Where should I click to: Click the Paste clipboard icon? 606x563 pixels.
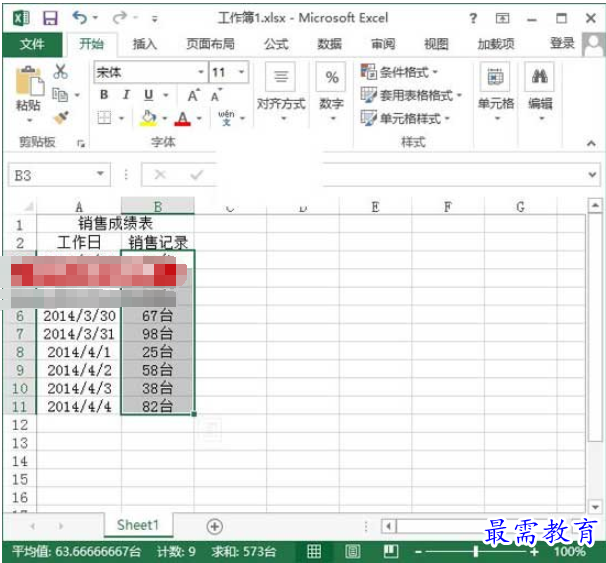click(x=29, y=80)
